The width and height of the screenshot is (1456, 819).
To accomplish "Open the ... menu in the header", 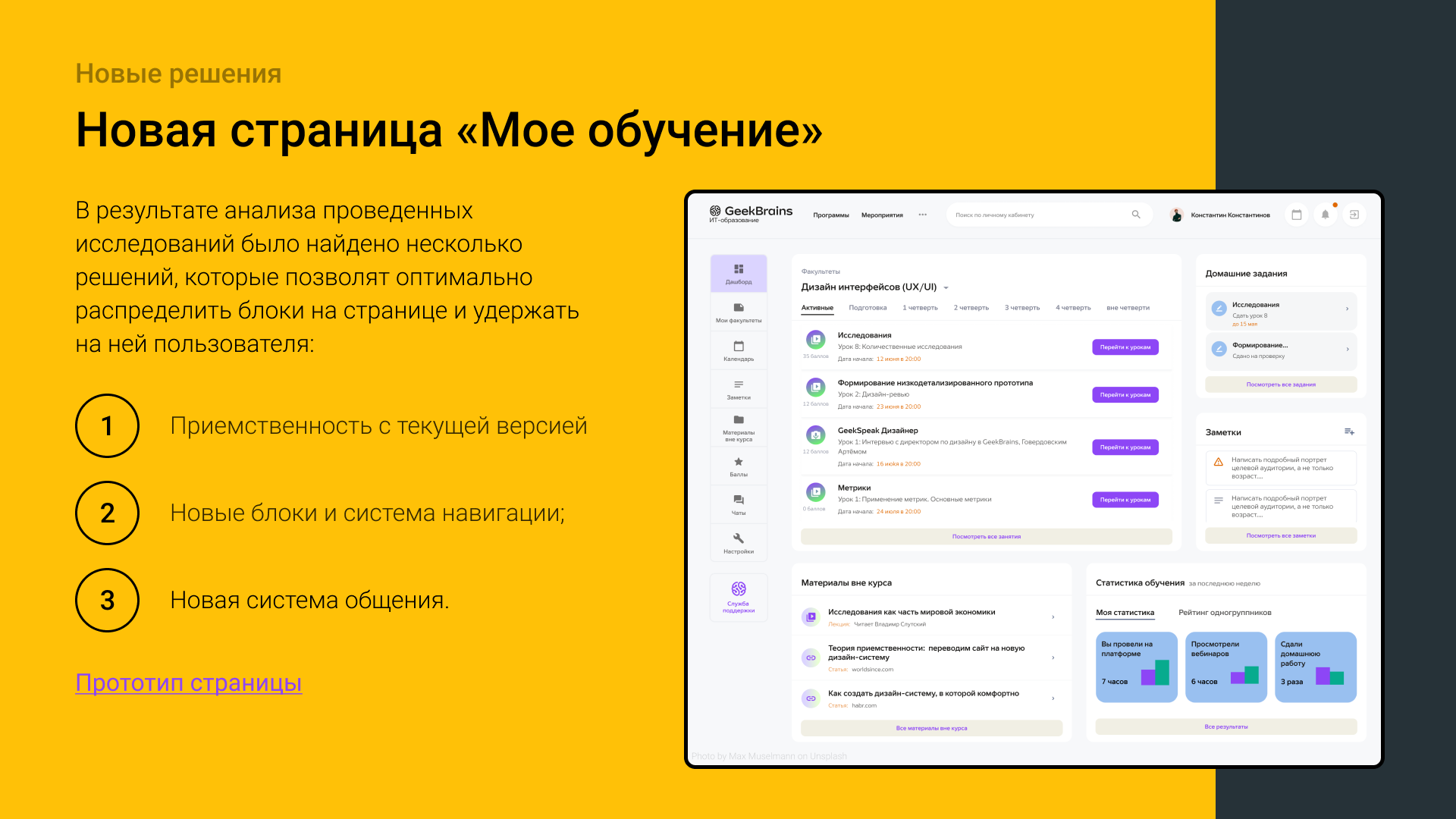I will (x=922, y=215).
